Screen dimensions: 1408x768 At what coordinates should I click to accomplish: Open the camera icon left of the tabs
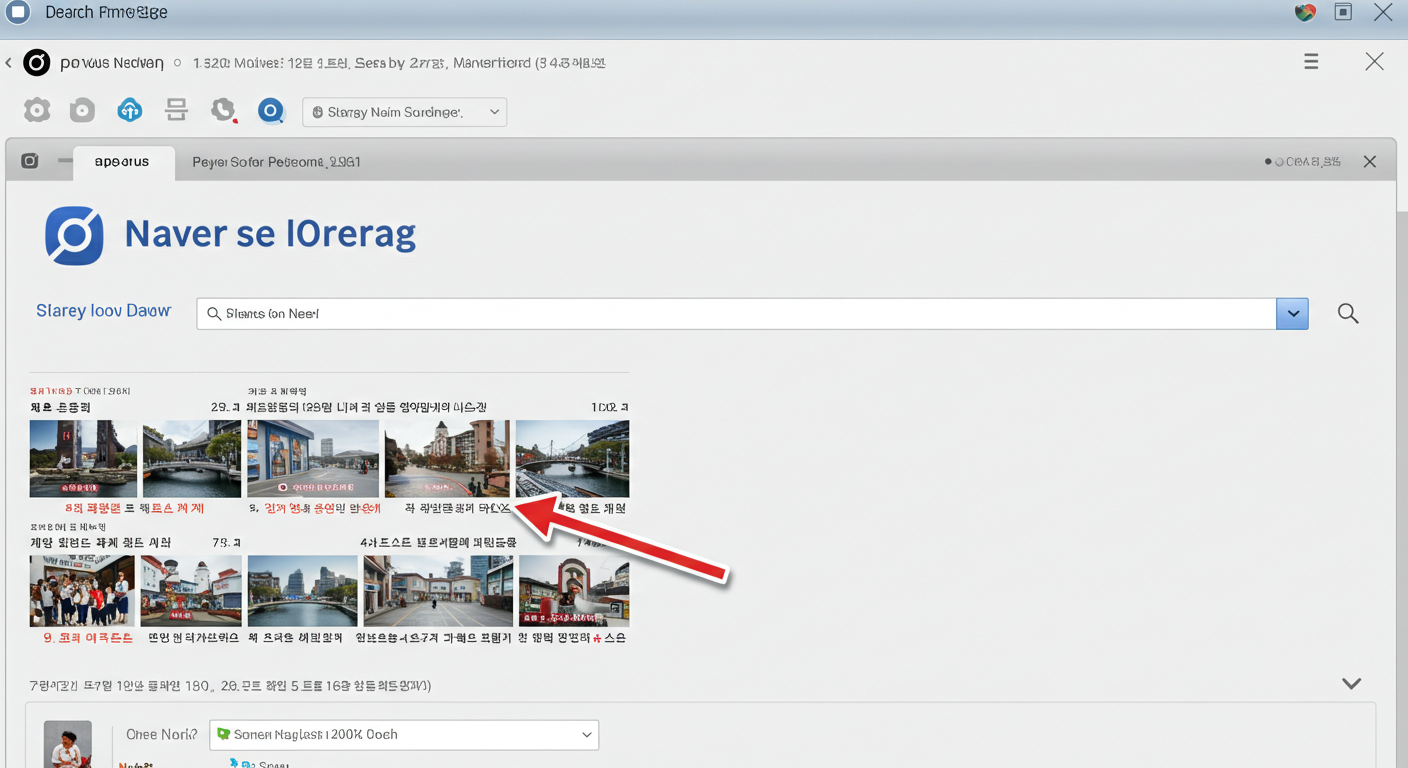(x=29, y=160)
